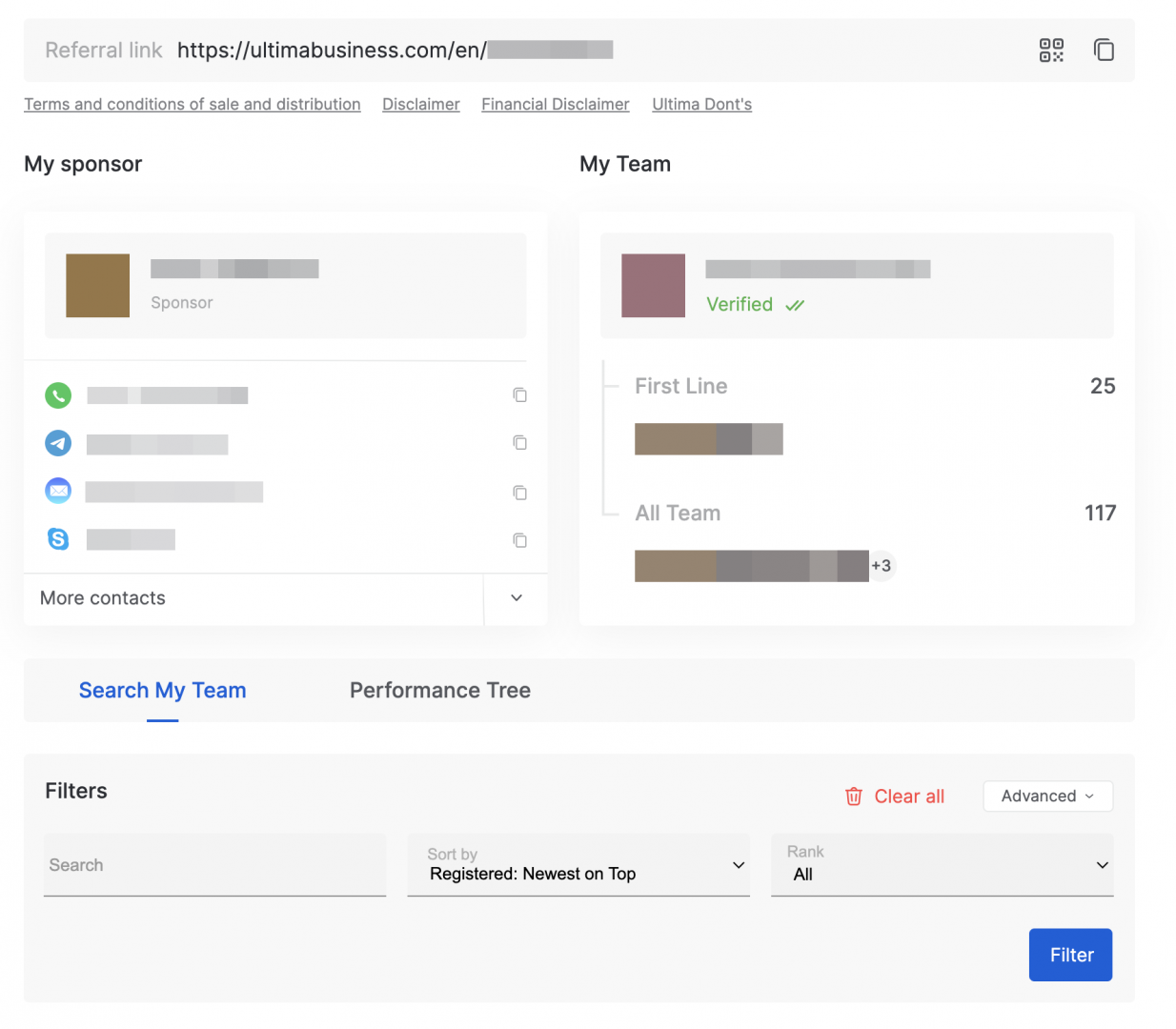
Task: Click the green phone contact icon
Action: [58, 394]
